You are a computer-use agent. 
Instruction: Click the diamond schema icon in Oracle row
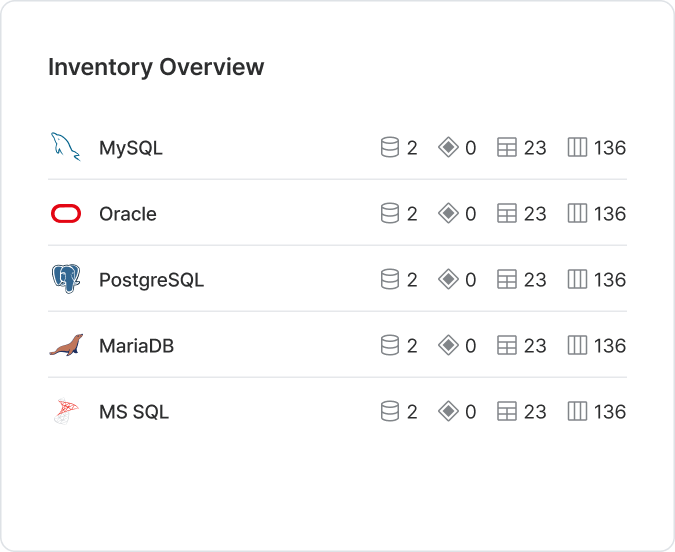point(448,214)
